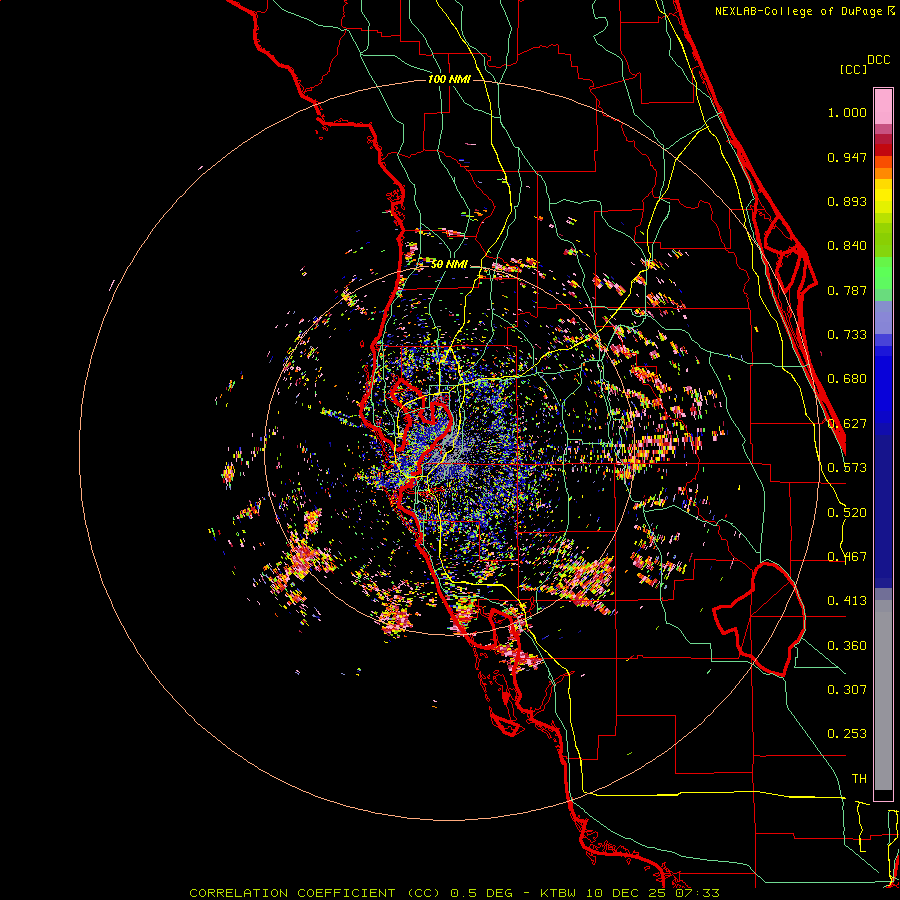Select the 0.253 scale value
900x900 pixels.
point(847,734)
